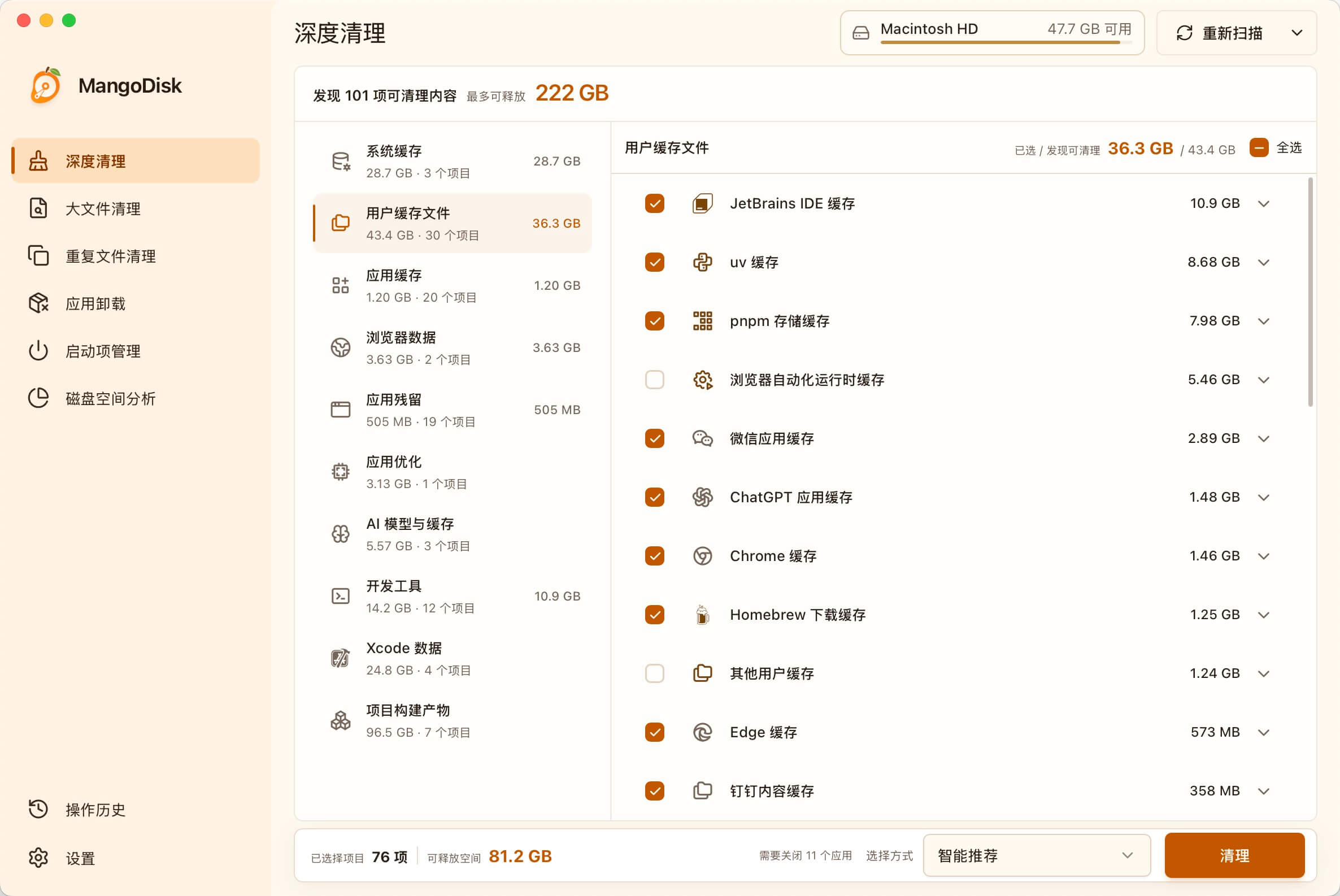Click the ChatGPT 应用缓存 logo icon
Image resolution: width=1340 pixels, height=896 pixels.
(x=702, y=497)
